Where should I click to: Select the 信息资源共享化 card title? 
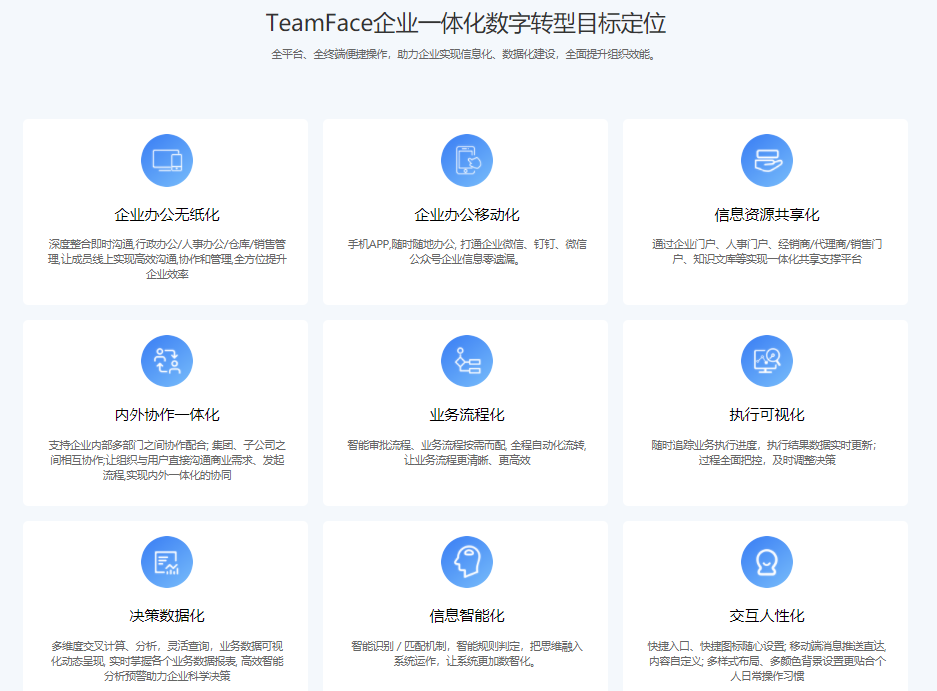(767, 215)
